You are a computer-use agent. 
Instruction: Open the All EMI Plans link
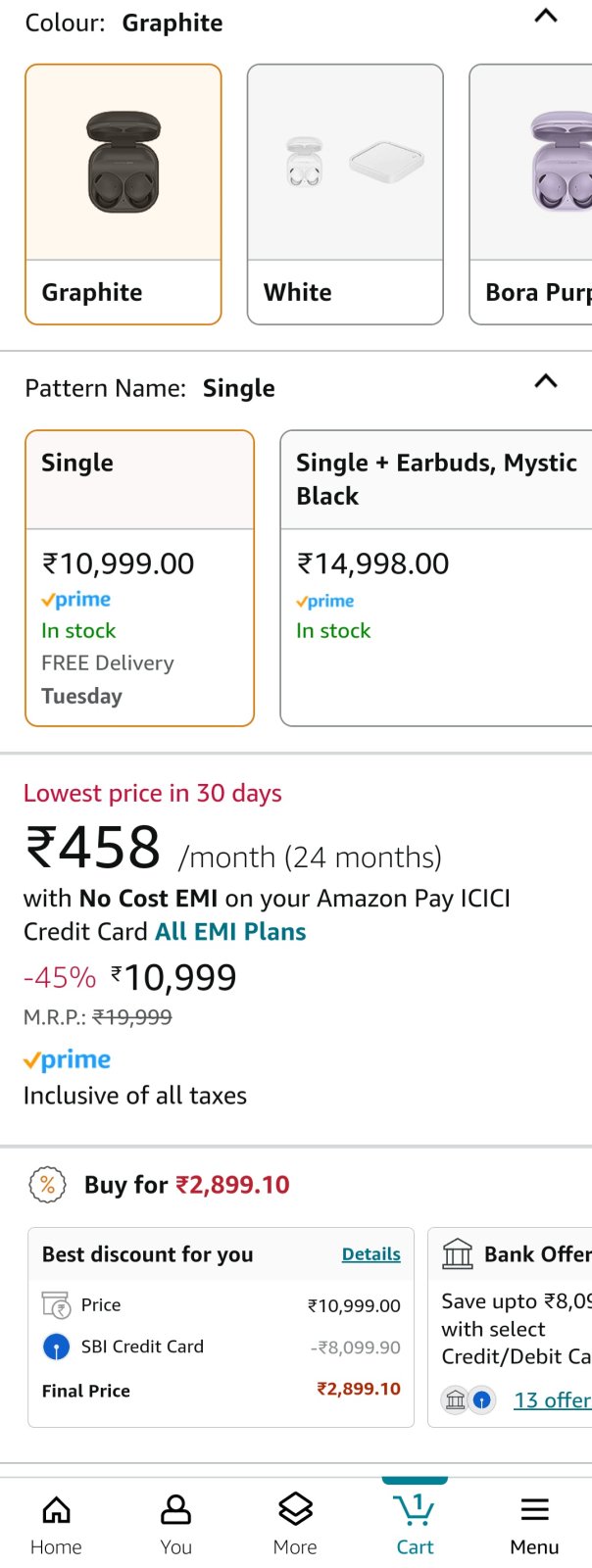pyautogui.click(x=231, y=932)
